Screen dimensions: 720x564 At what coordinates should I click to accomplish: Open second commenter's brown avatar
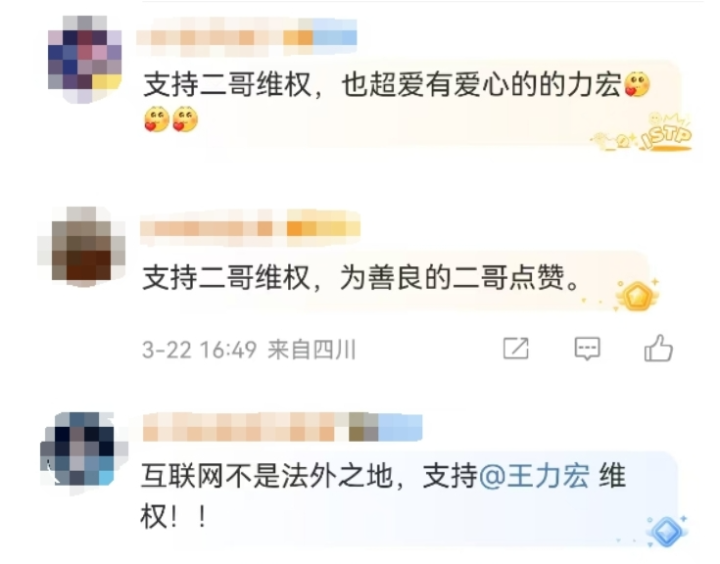click(x=82, y=246)
